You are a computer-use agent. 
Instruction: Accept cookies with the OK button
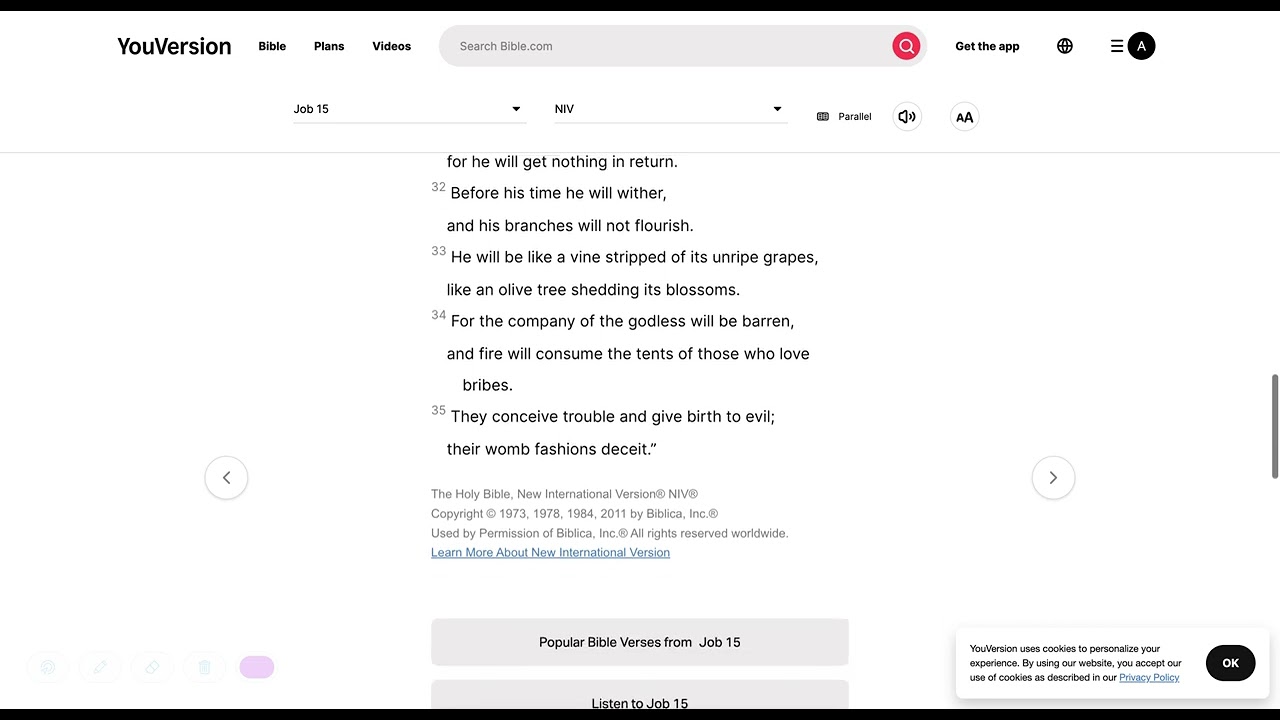click(1230, 663)
